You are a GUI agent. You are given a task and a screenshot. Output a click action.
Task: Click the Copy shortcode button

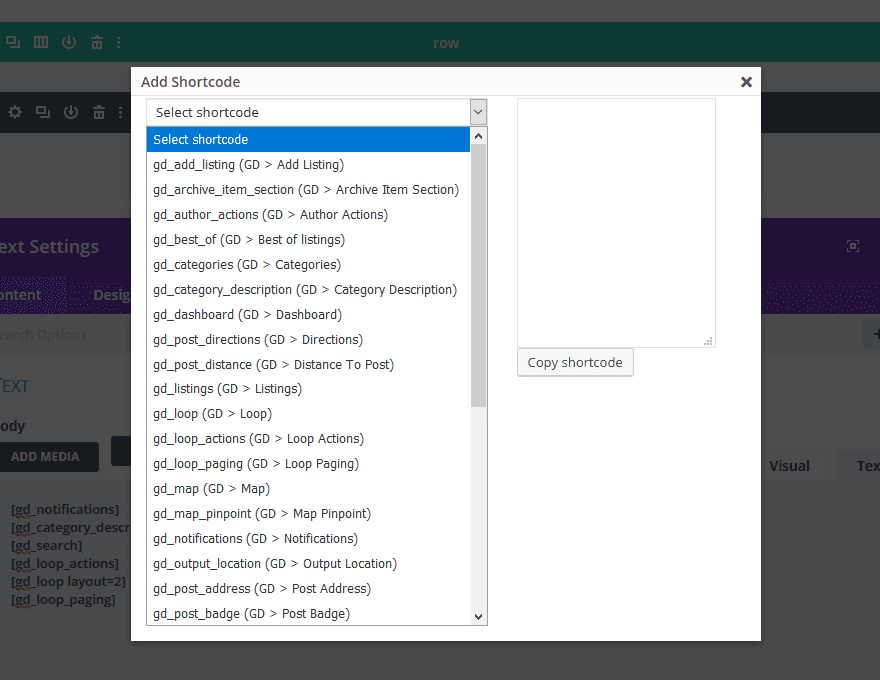pyautogui.click(x=575, y=362)
